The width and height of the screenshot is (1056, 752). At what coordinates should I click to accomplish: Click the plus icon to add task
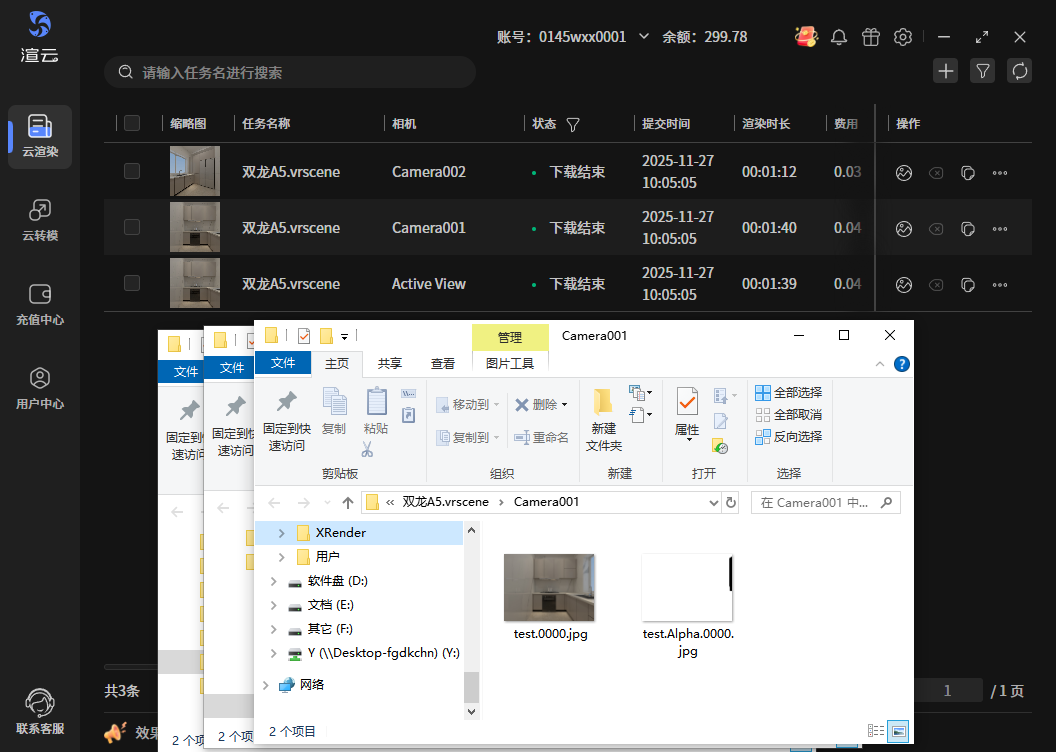(945, 71)
